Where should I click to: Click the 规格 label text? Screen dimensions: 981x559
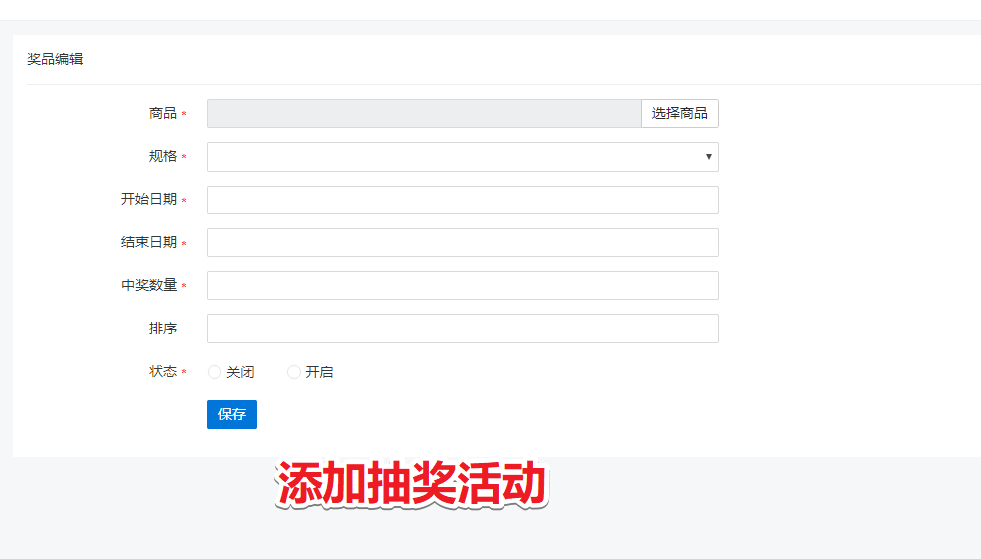[x=163, y=156]
